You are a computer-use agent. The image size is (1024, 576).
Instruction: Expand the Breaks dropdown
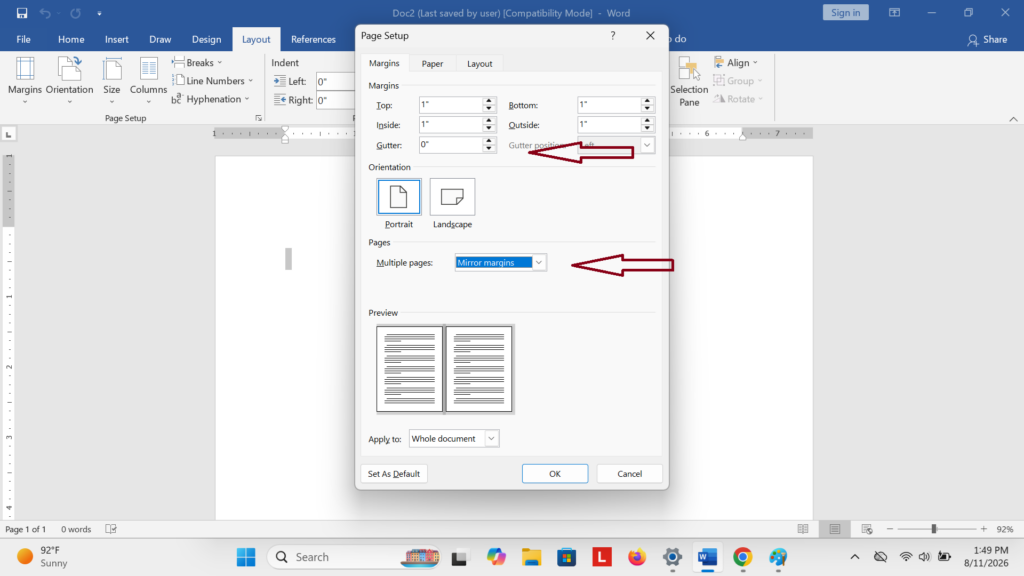point(197,63)
